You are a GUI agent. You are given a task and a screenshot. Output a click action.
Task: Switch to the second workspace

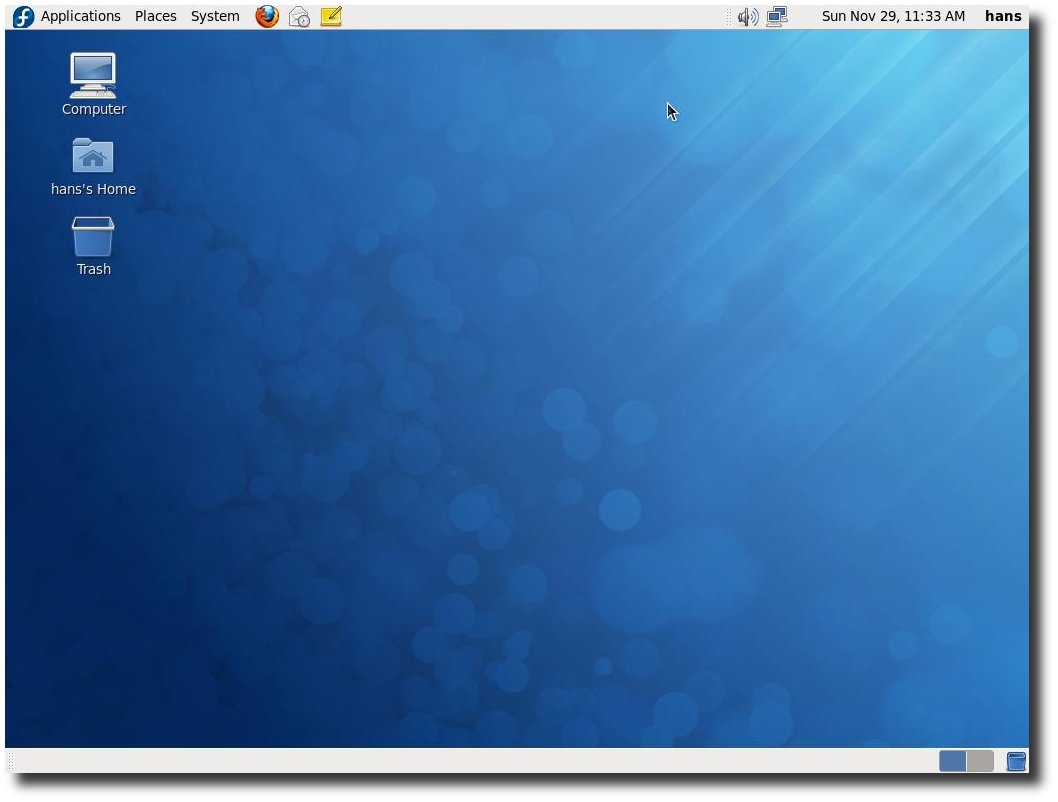click(x=980, y=761)
